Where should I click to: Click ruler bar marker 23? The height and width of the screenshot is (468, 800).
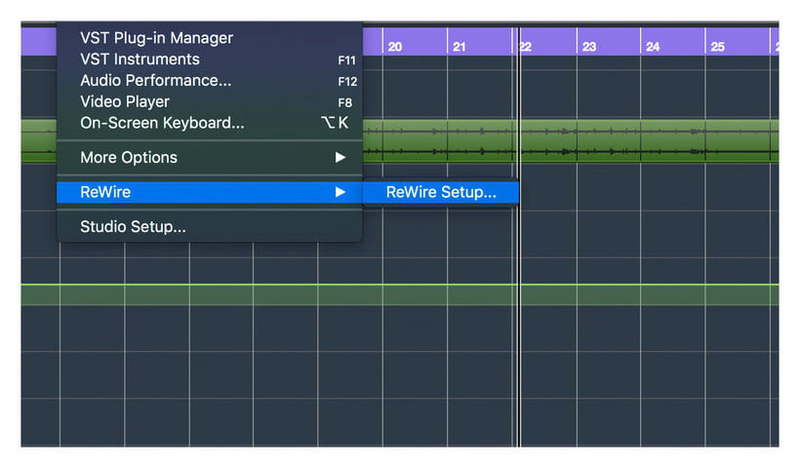click(589, 47)
